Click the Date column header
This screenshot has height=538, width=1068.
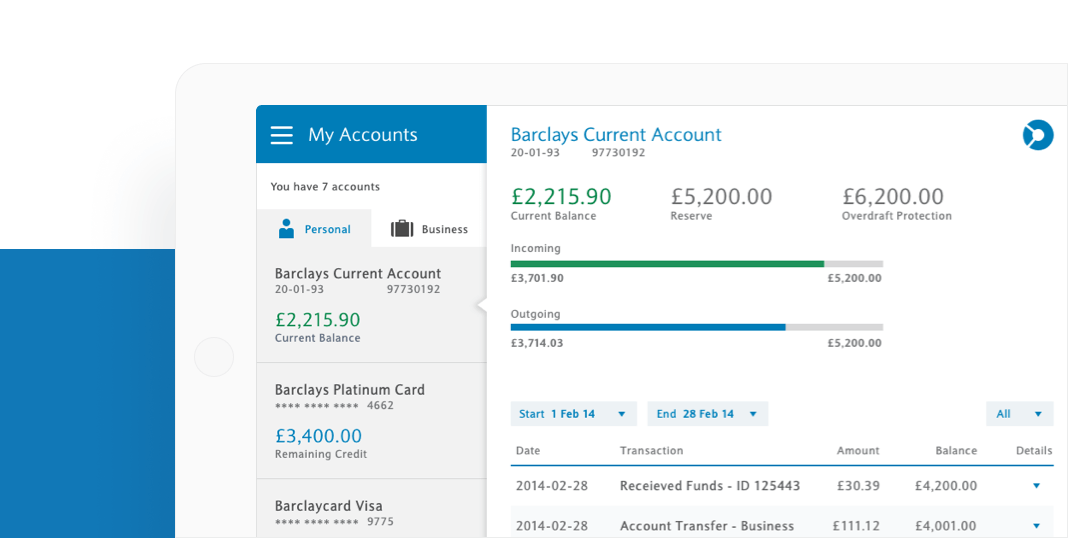click(528, 451)
